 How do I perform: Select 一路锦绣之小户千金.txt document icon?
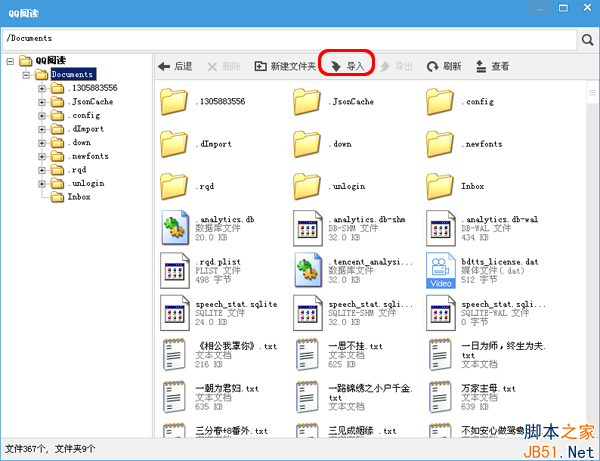pyautogui.click(x=307, y=397)
